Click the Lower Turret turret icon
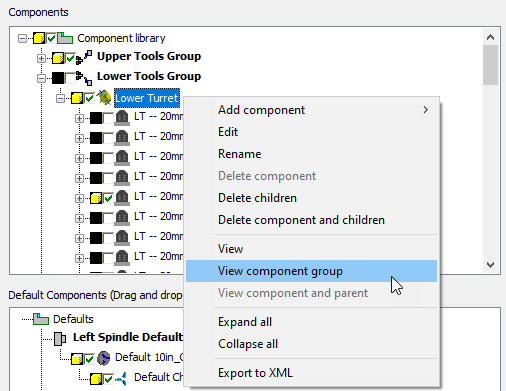 click(x=104, y=98)
